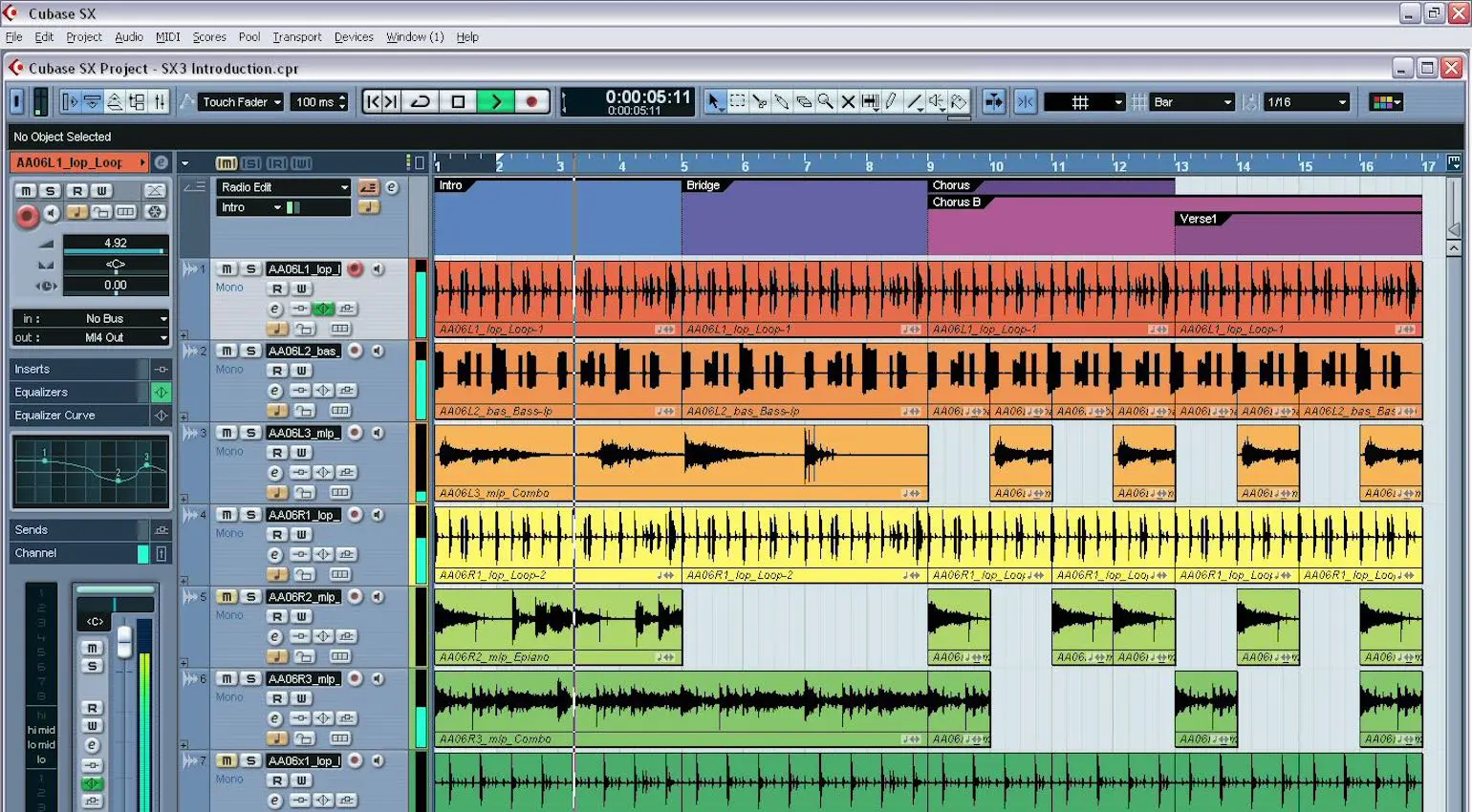Select the Zoom magnifier tool

tap(826, 102)
